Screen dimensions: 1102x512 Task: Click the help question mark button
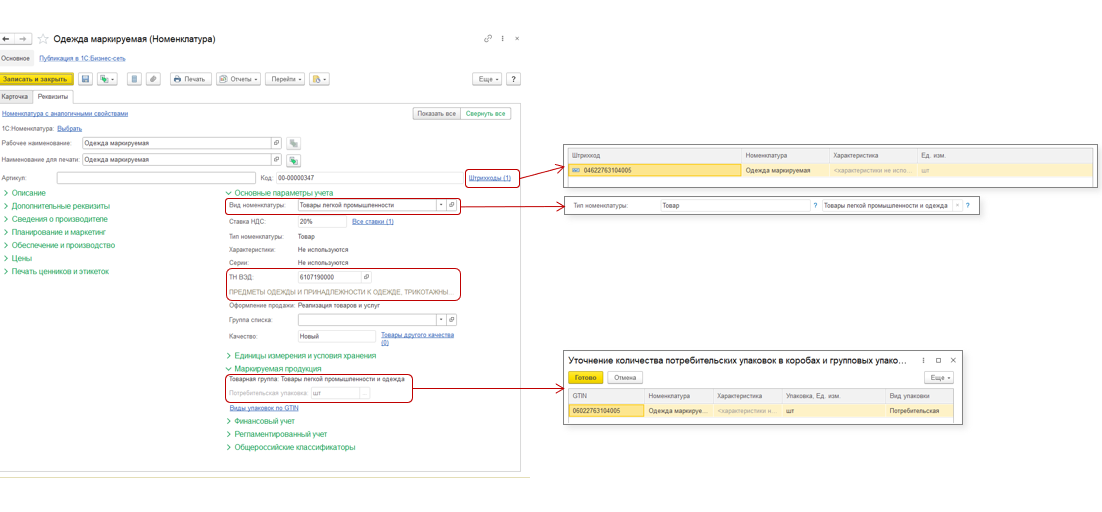(x=513, y=79)
